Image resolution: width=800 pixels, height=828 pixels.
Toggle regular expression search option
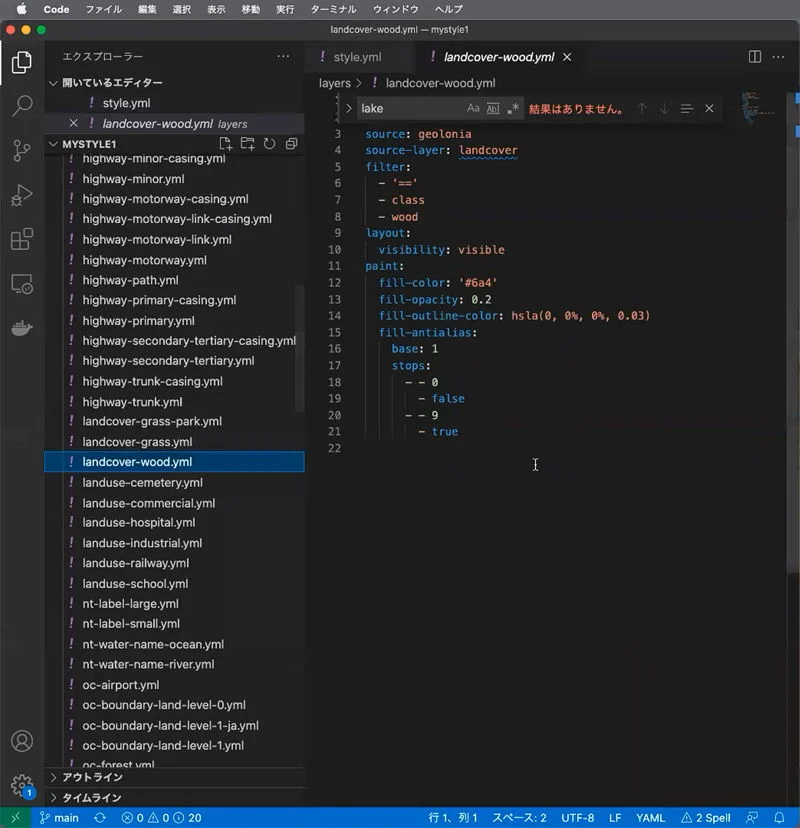pyautogui.click(x=513, y=108)
